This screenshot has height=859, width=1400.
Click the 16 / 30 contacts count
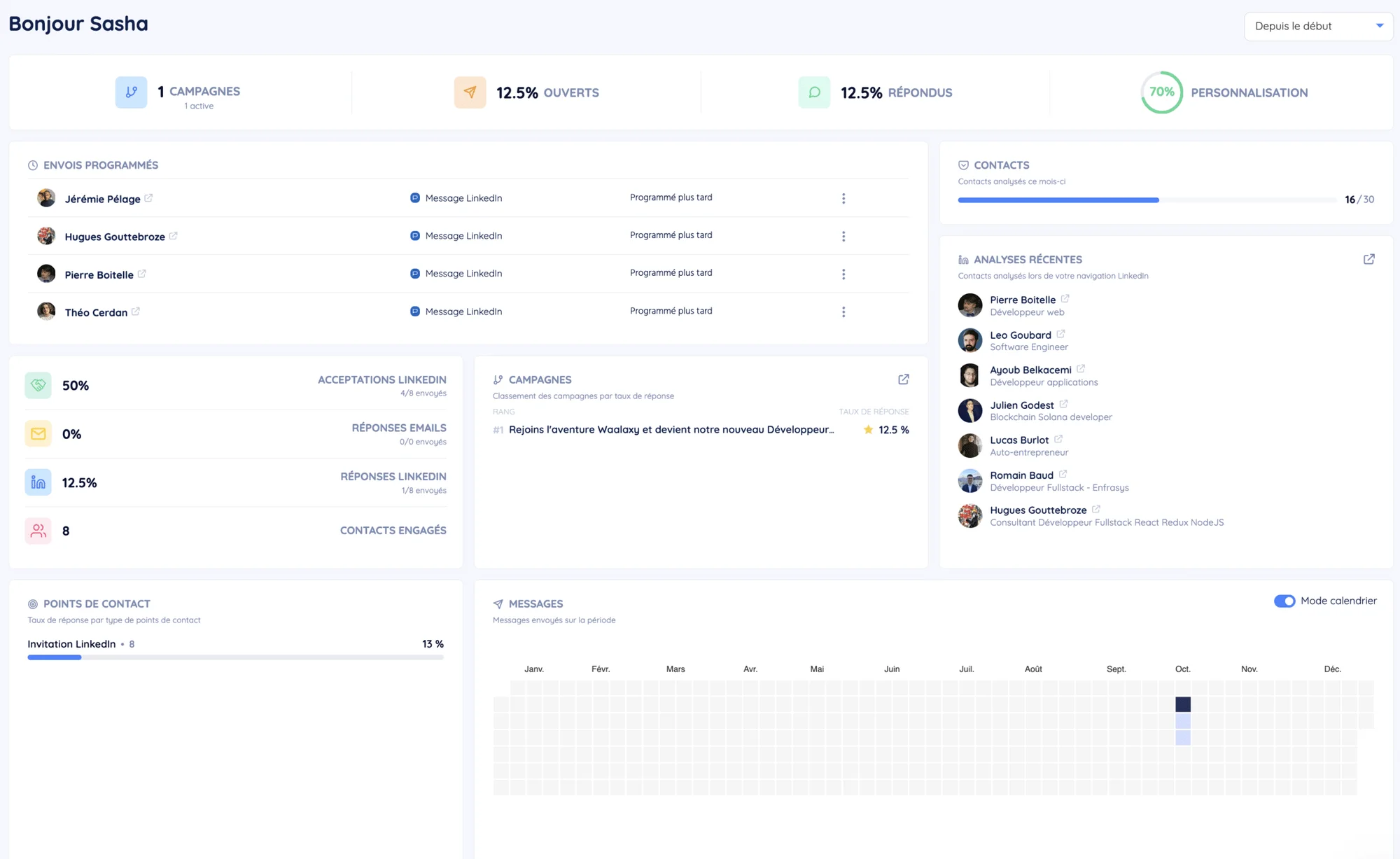pos(1359,200)
